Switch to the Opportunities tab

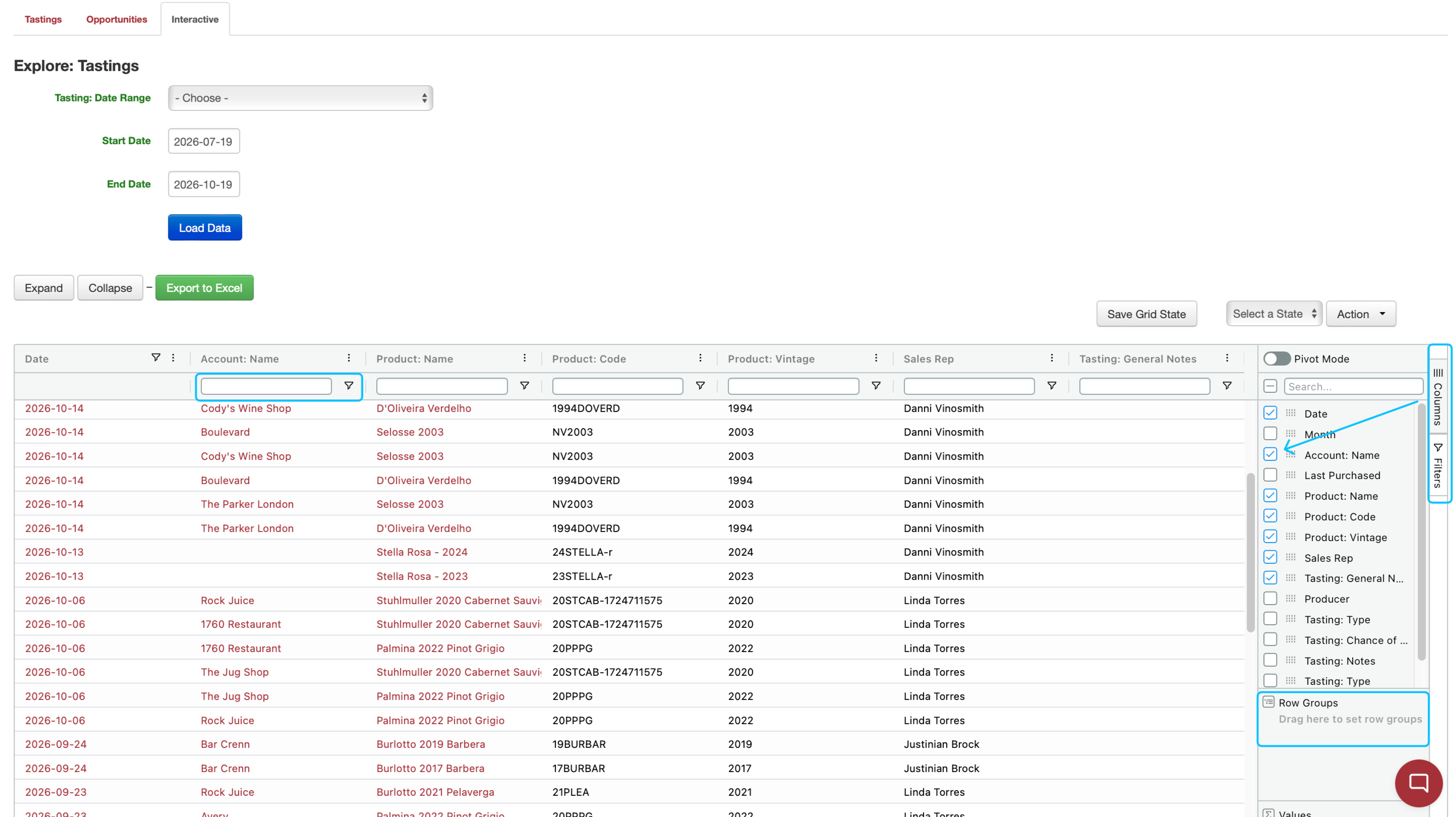click(x=117, y=19)
